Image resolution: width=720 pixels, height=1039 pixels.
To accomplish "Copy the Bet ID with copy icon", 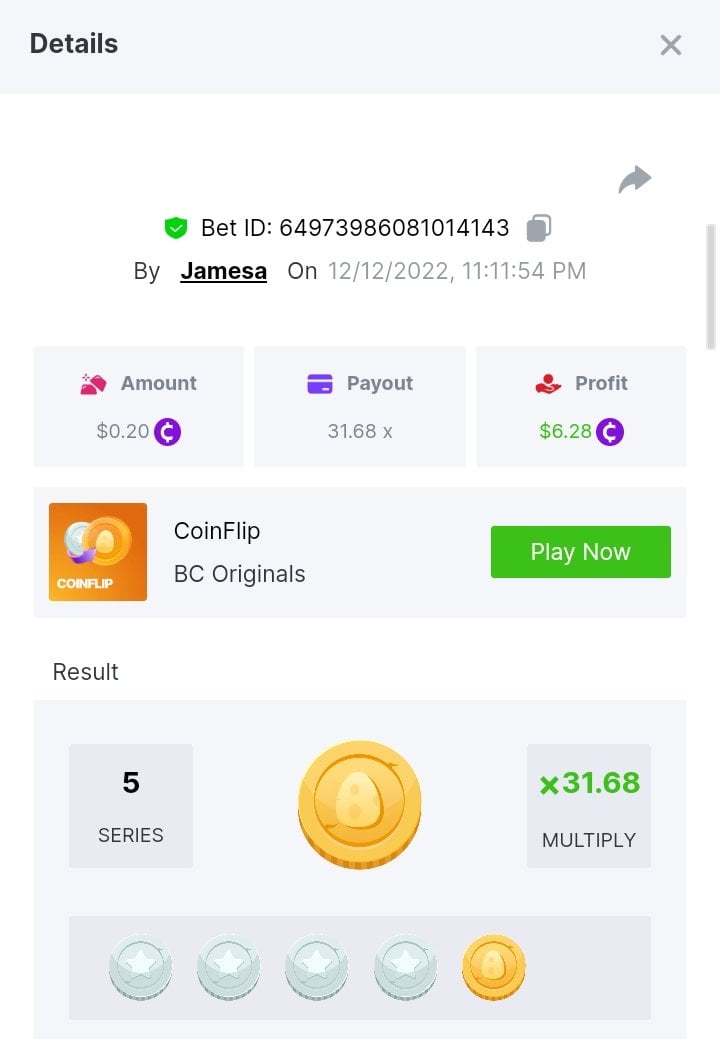I will point(538,228).
